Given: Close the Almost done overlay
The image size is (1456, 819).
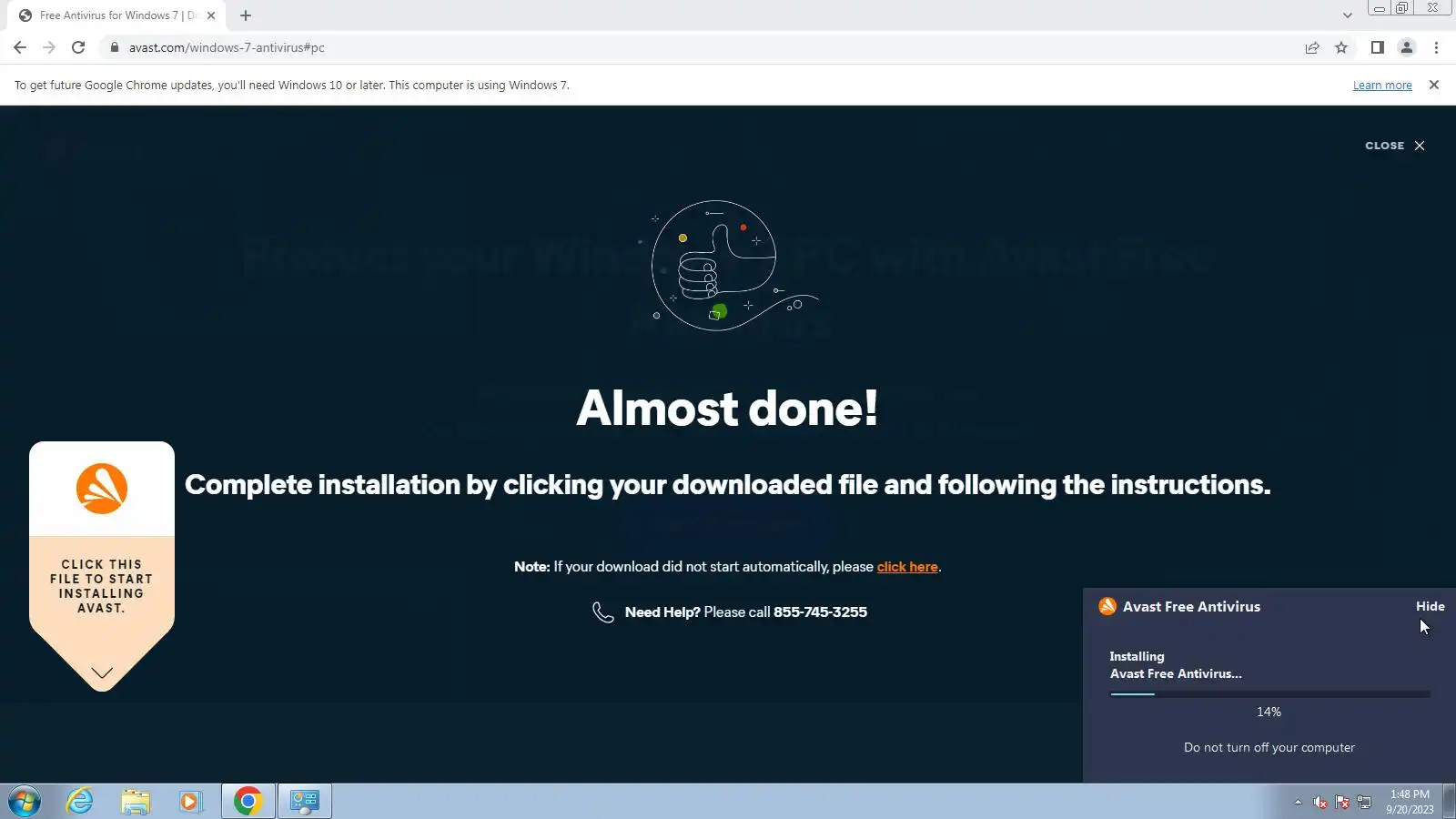Looking at the screenshot, I should (1395, 146).
